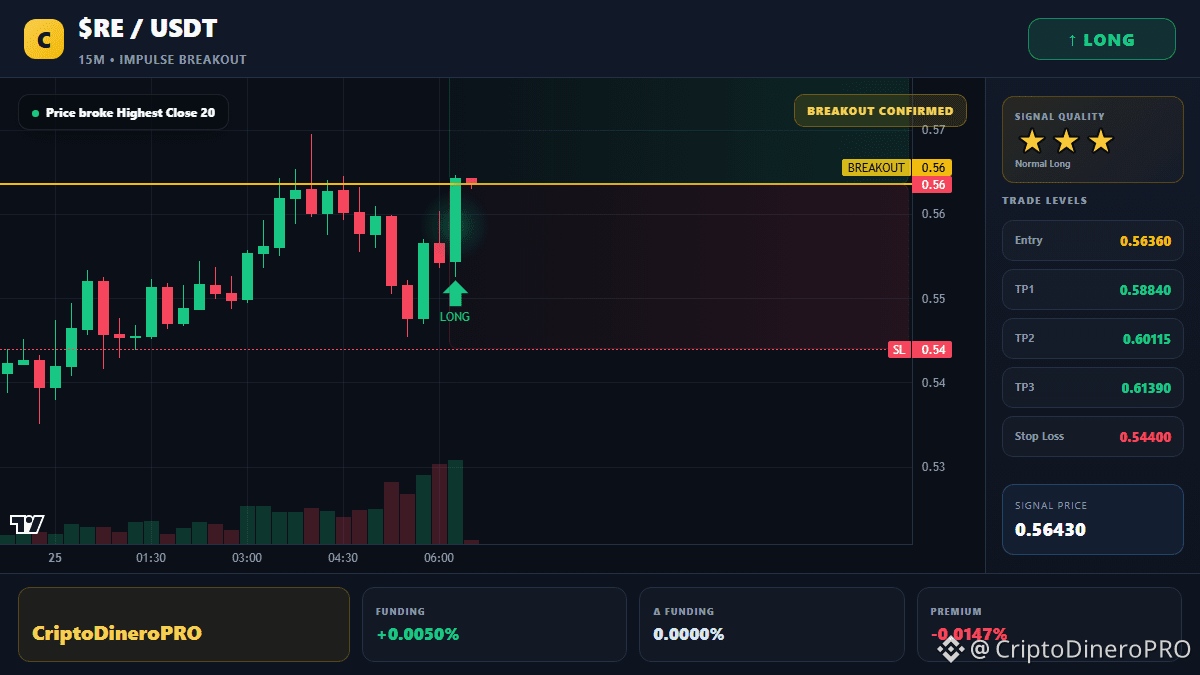Image resolution: width=1200 pixels, height=675 pixels.
Task: Click the 25 date axis label
Action: tap(55, 558)
